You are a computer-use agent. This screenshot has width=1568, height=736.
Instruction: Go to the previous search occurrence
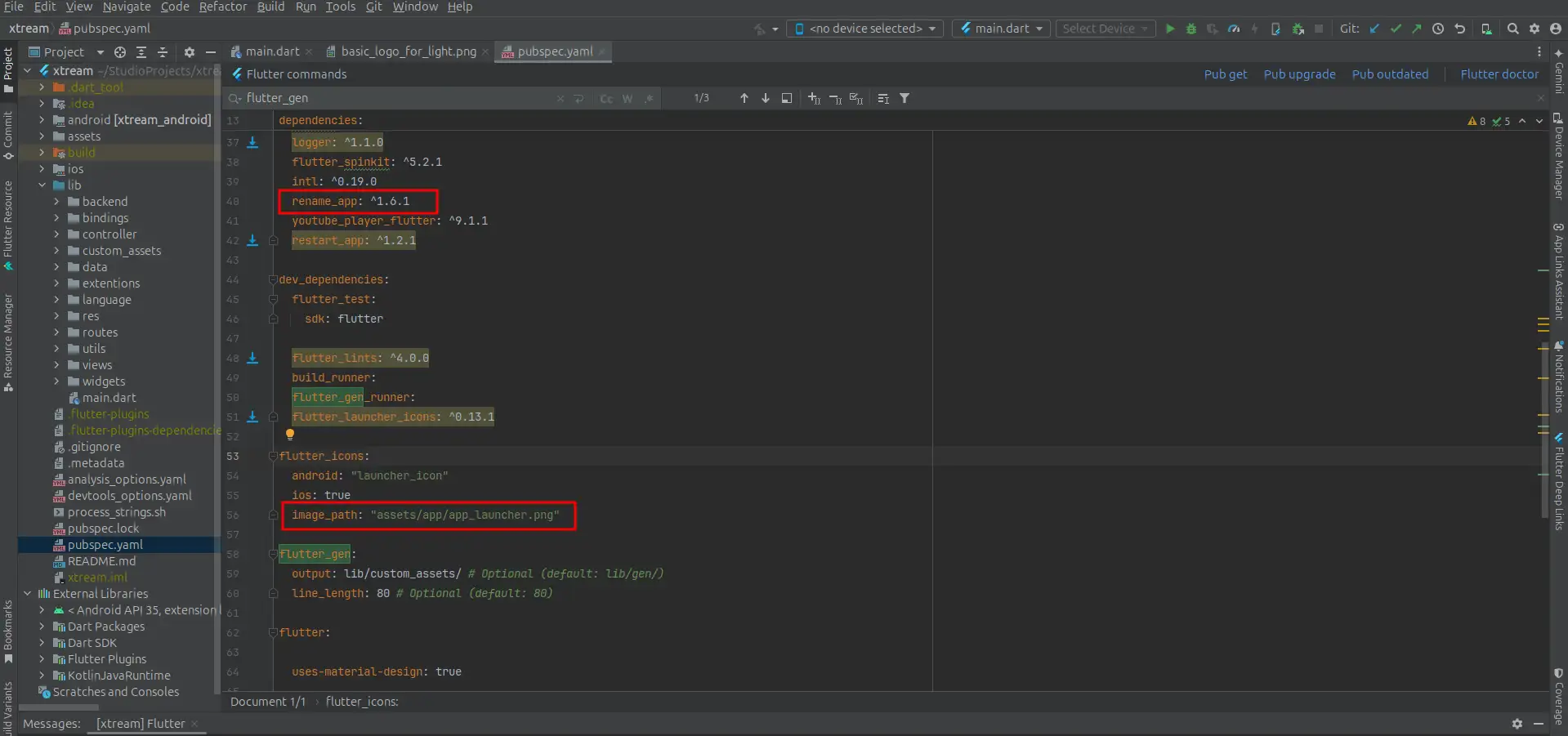coord(744,98)
